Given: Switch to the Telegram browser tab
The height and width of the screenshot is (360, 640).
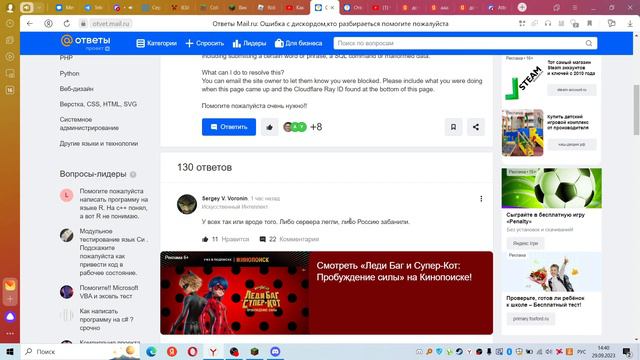Looking at the screenshot, I should 93,7.
